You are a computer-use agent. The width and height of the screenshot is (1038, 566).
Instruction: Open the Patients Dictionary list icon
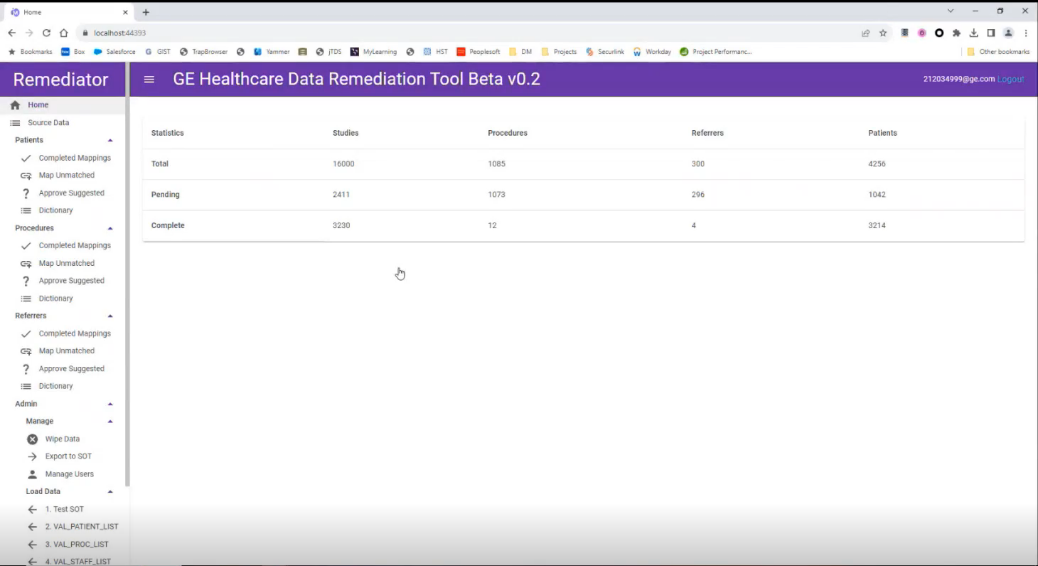(x=26, y=211)
